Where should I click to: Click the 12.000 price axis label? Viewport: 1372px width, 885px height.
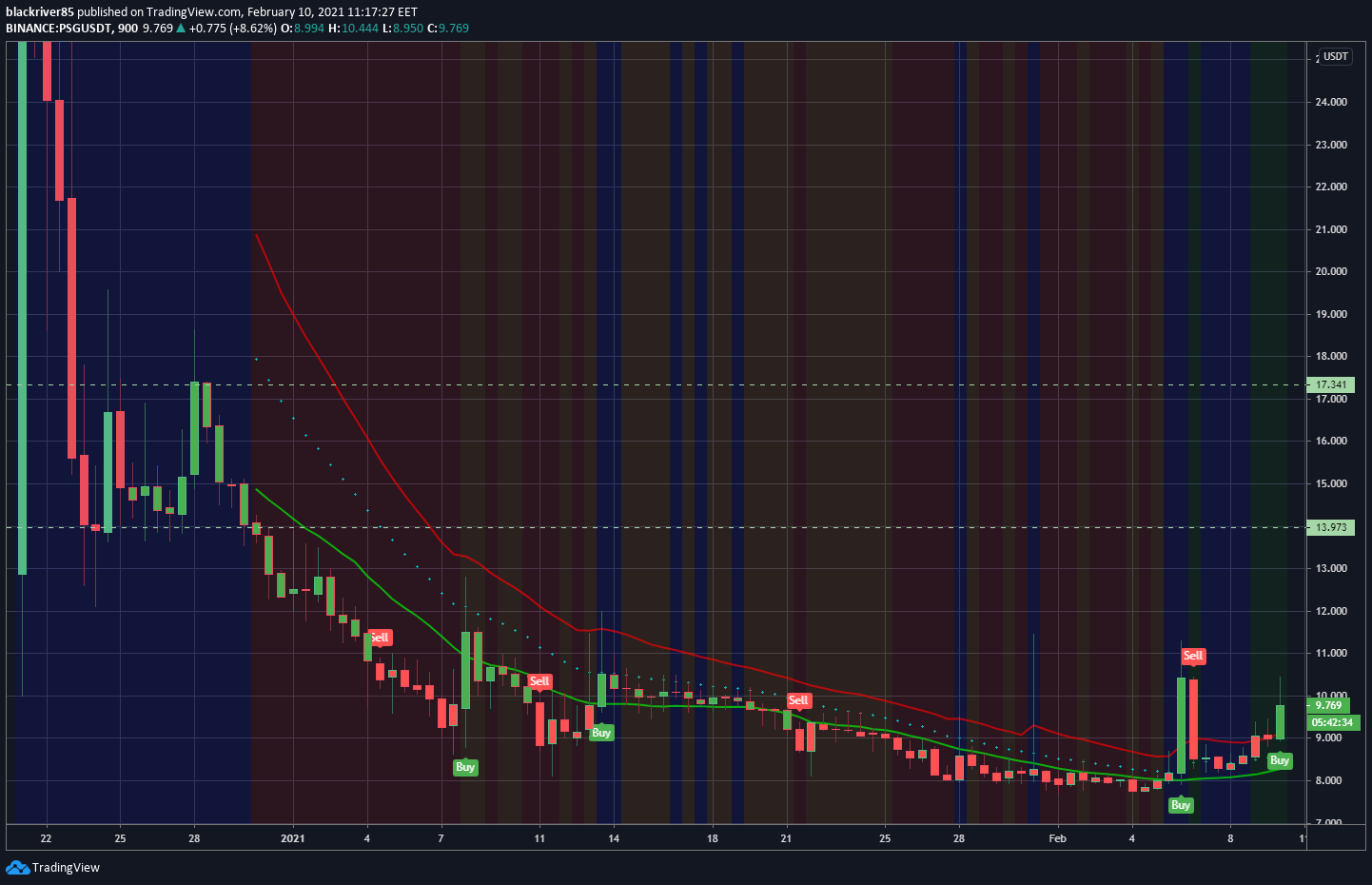(x=1331, y=611)
